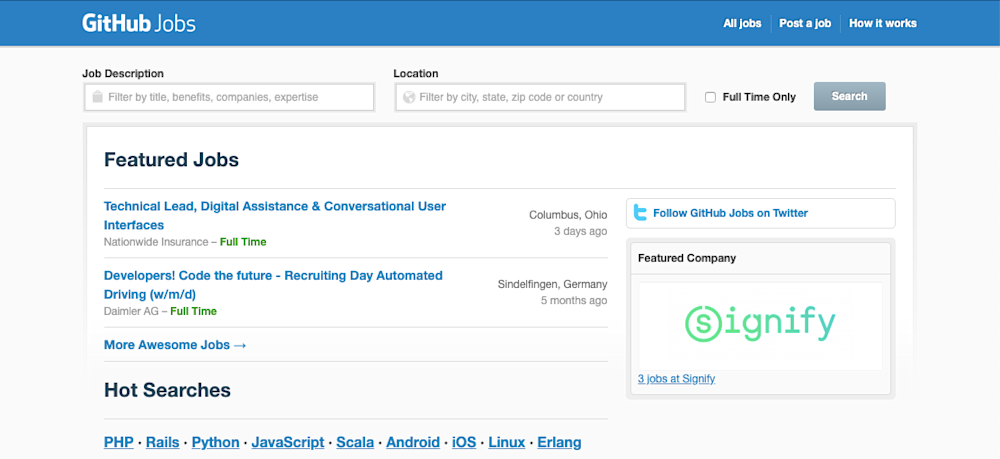
Task: Go to Post a job
Action: coord(805,24)
